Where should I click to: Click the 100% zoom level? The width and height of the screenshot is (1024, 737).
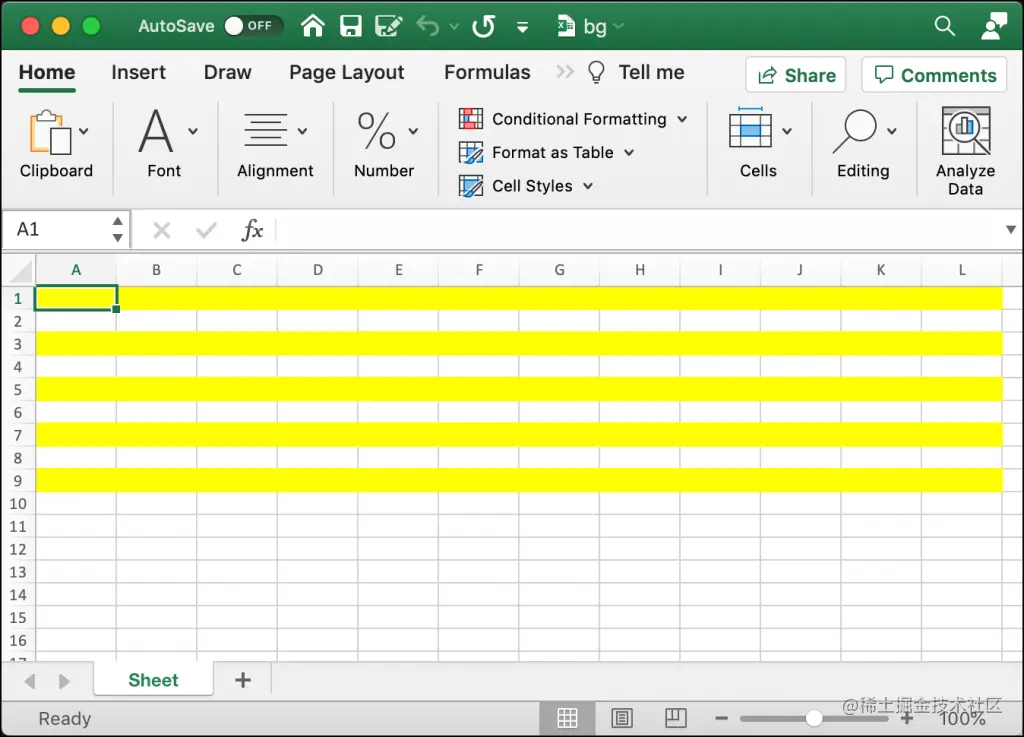tap(963, 718)
